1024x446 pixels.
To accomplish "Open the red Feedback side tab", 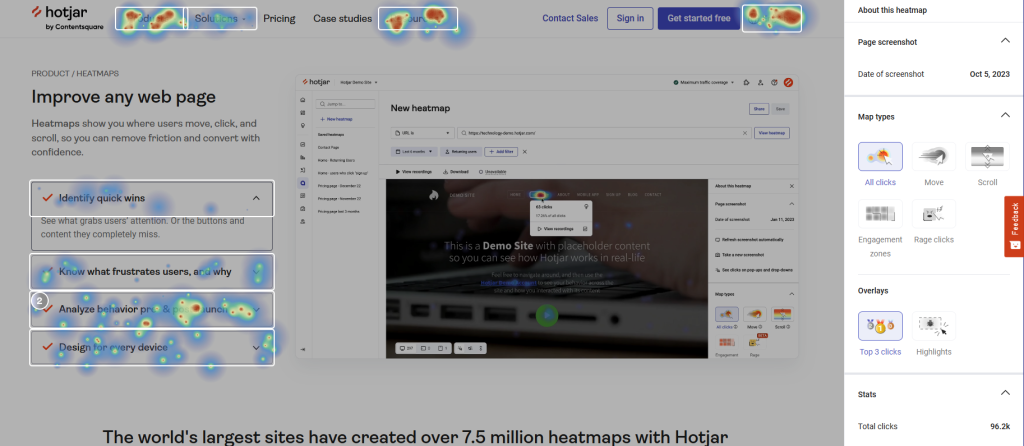I will (x=1014, y=226).
